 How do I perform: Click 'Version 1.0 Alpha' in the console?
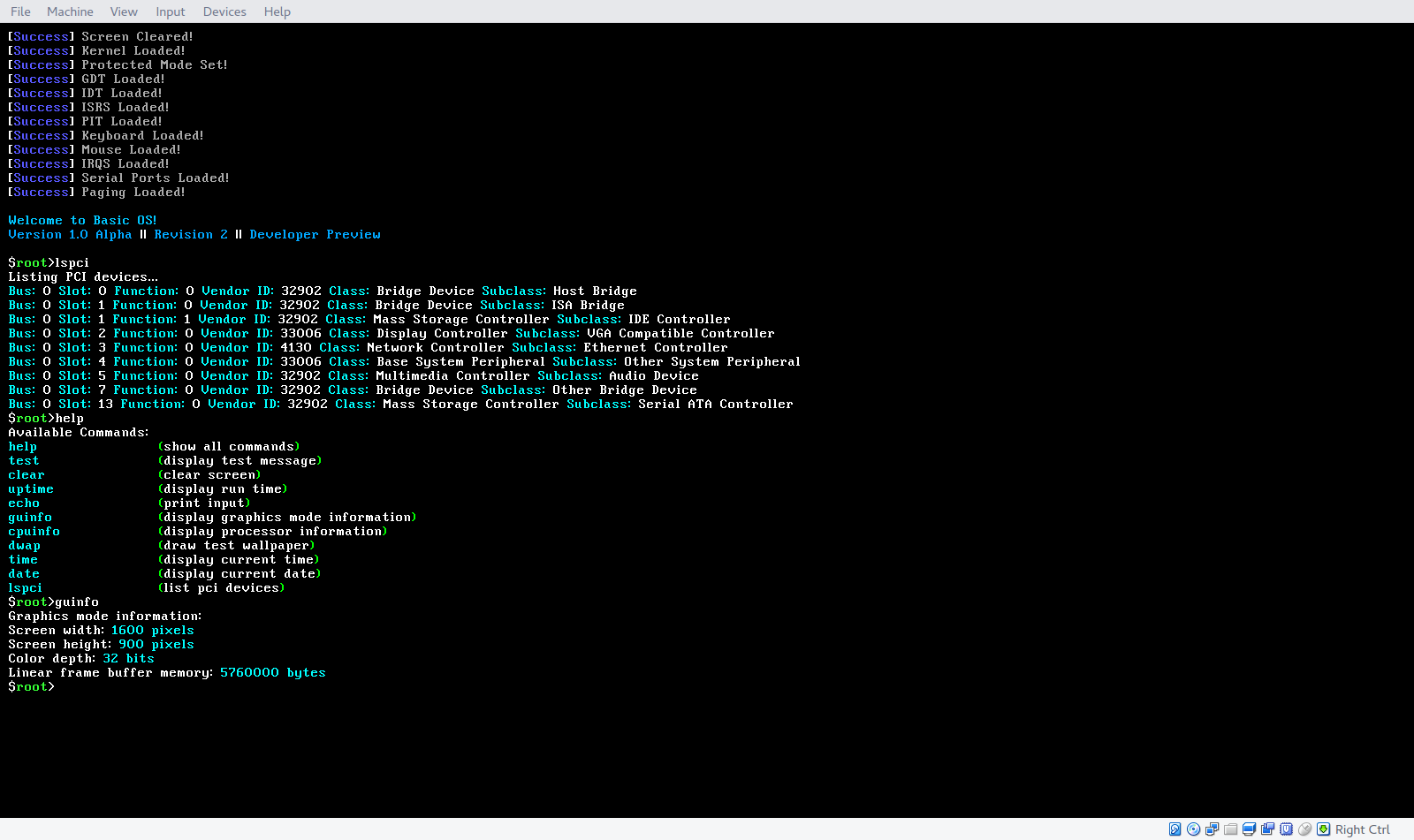pos(70,234)
